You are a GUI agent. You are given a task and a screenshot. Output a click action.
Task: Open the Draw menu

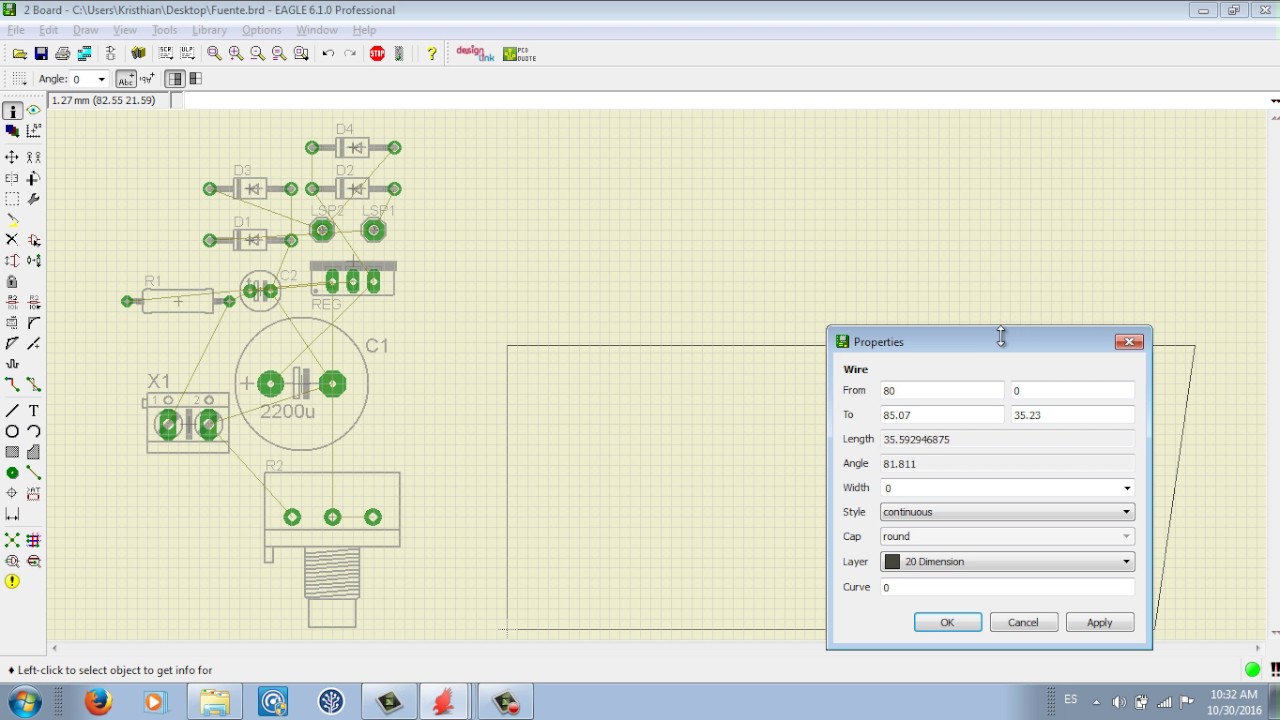pos(86,30)
